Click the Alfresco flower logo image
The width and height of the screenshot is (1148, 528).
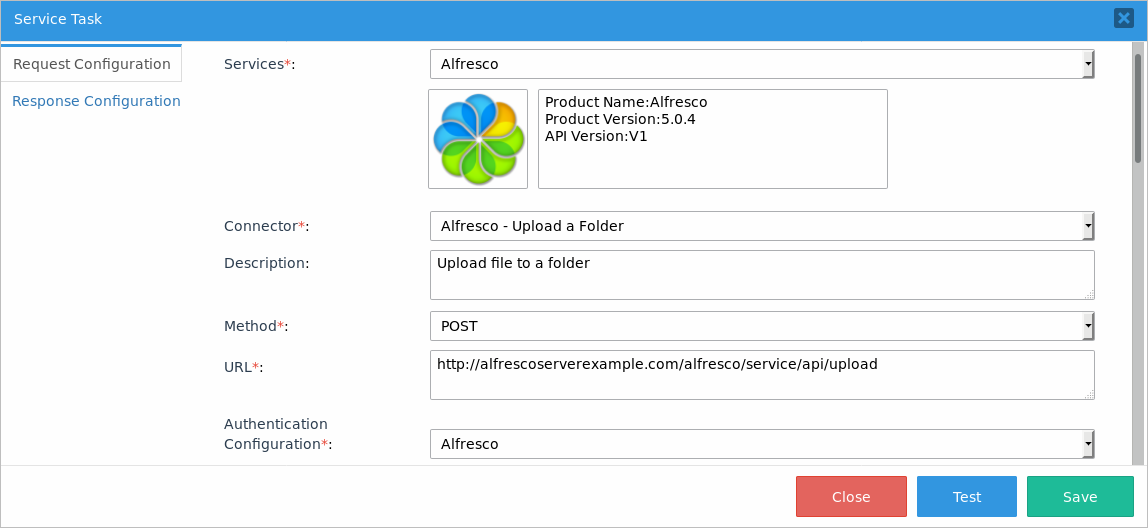[x=478, y=139]
